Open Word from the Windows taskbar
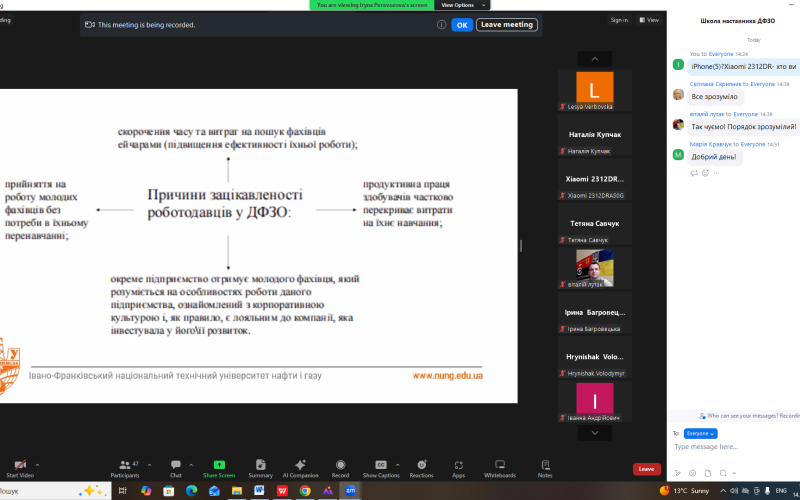The height and width of the screenshot is (500, 800). 259,491
